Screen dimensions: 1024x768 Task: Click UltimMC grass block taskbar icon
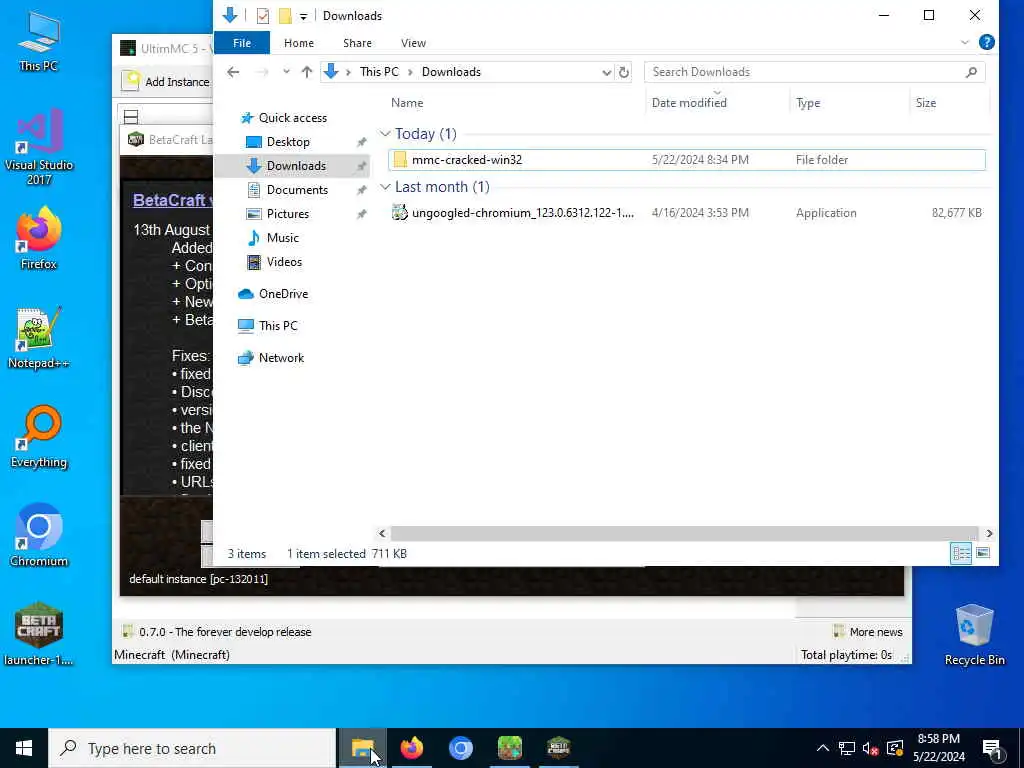[509, 748]
